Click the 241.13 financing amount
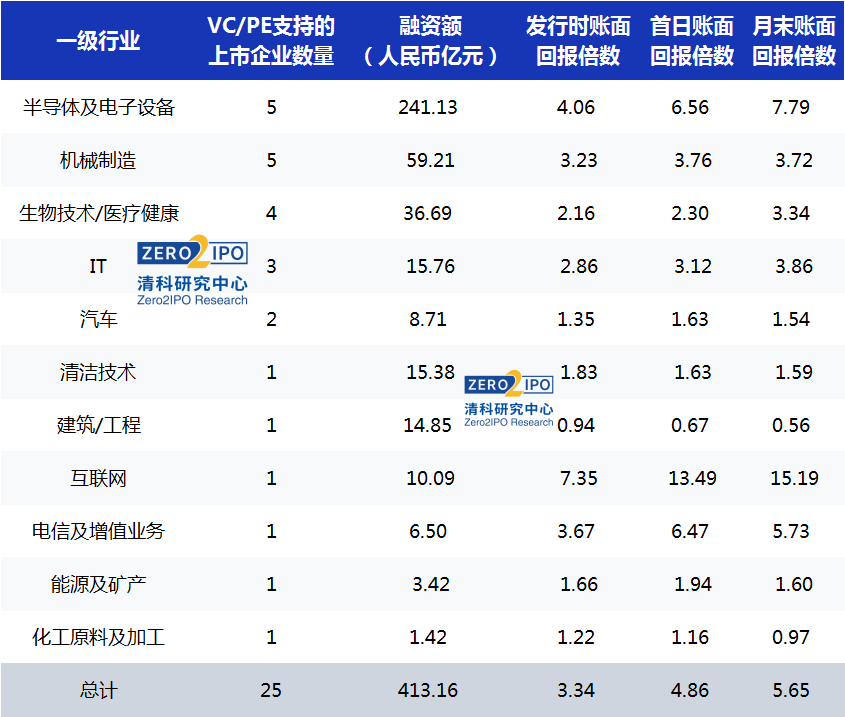 (428, 107)
